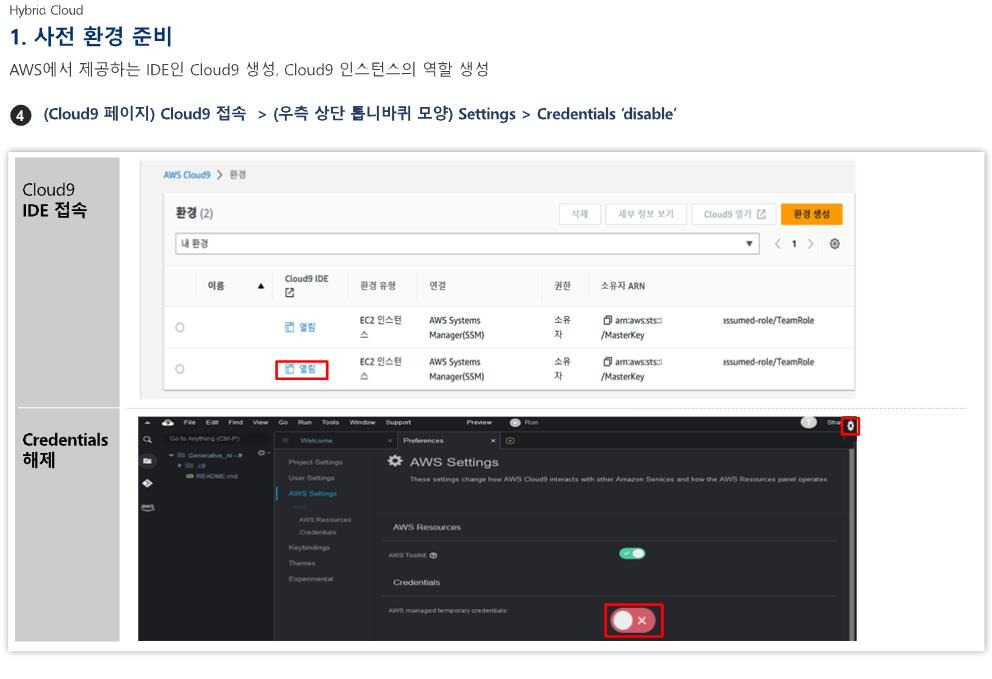Click the Go to Anything search field
This screenshot has height=679, width=992.
pyautogui.click(x=214, y=439)
